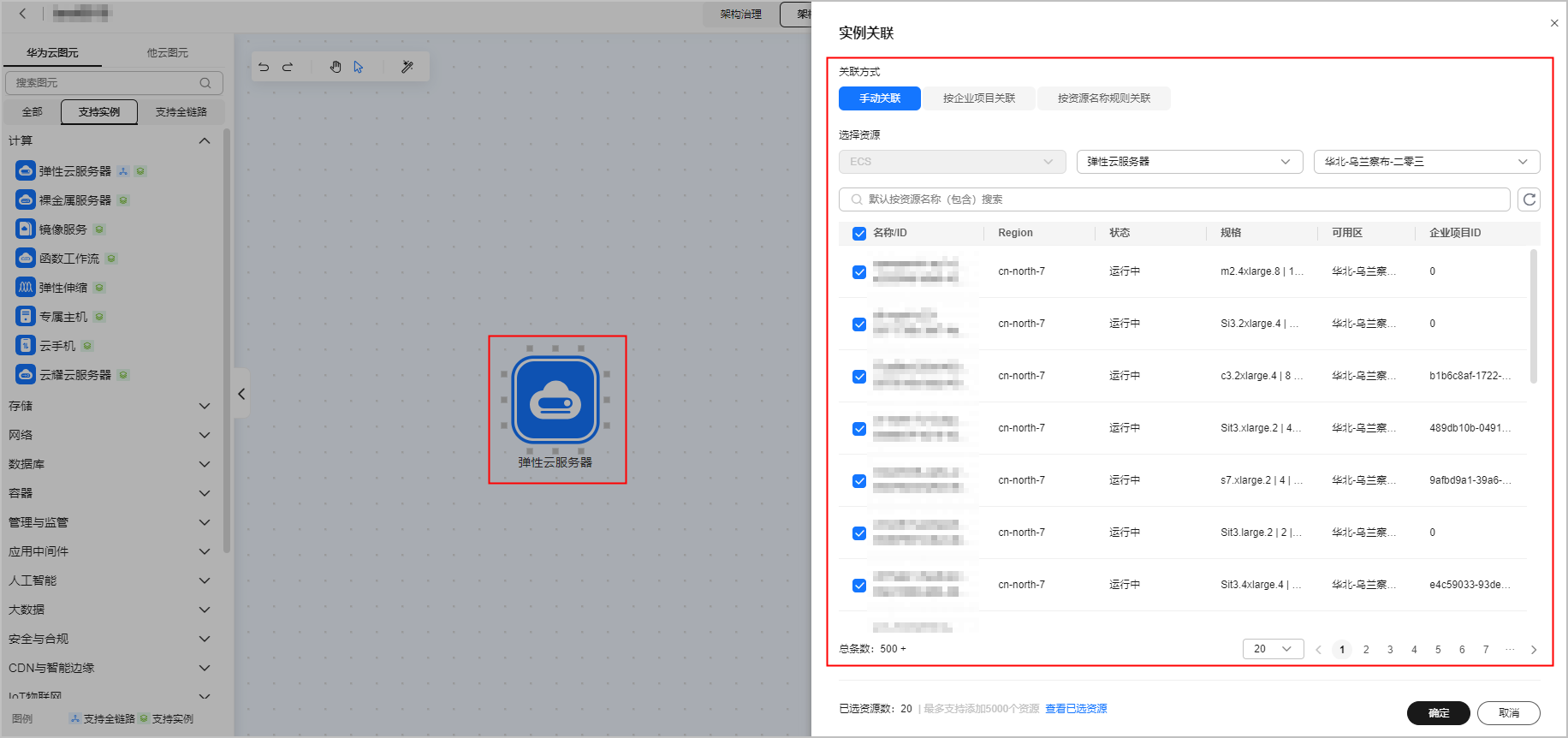Select the hand pan tool
1568x738 pixels.
(336, 67)
